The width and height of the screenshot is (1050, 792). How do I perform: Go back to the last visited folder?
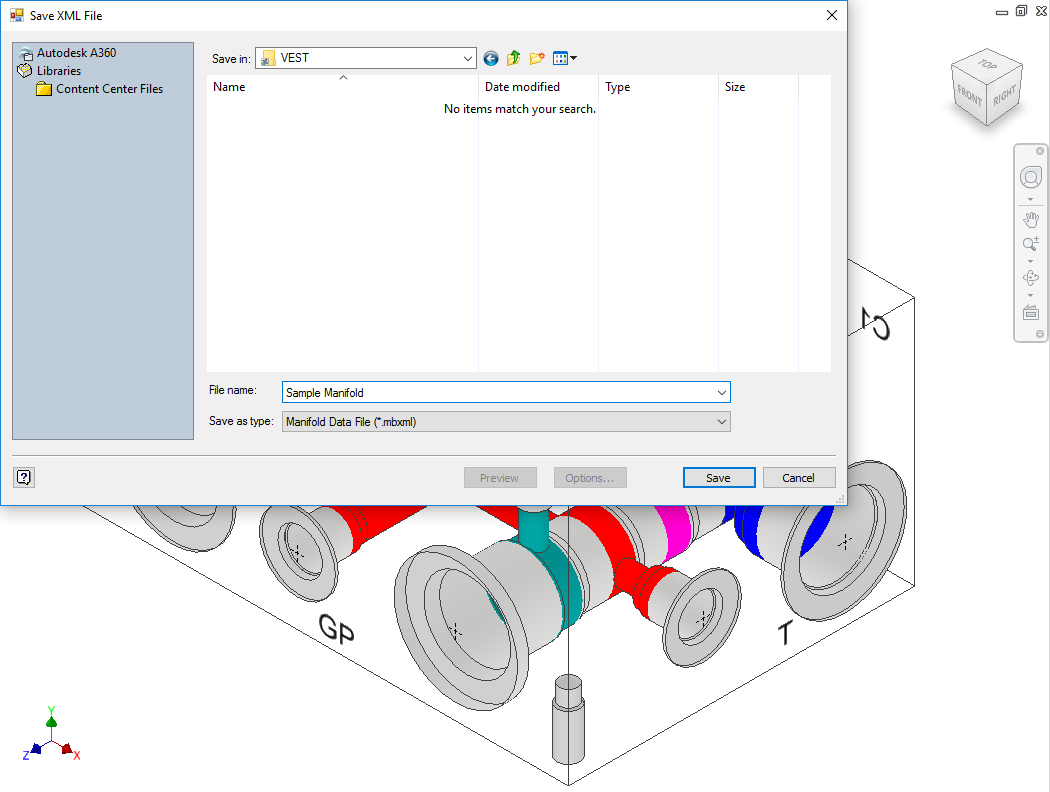pos(491,59)
